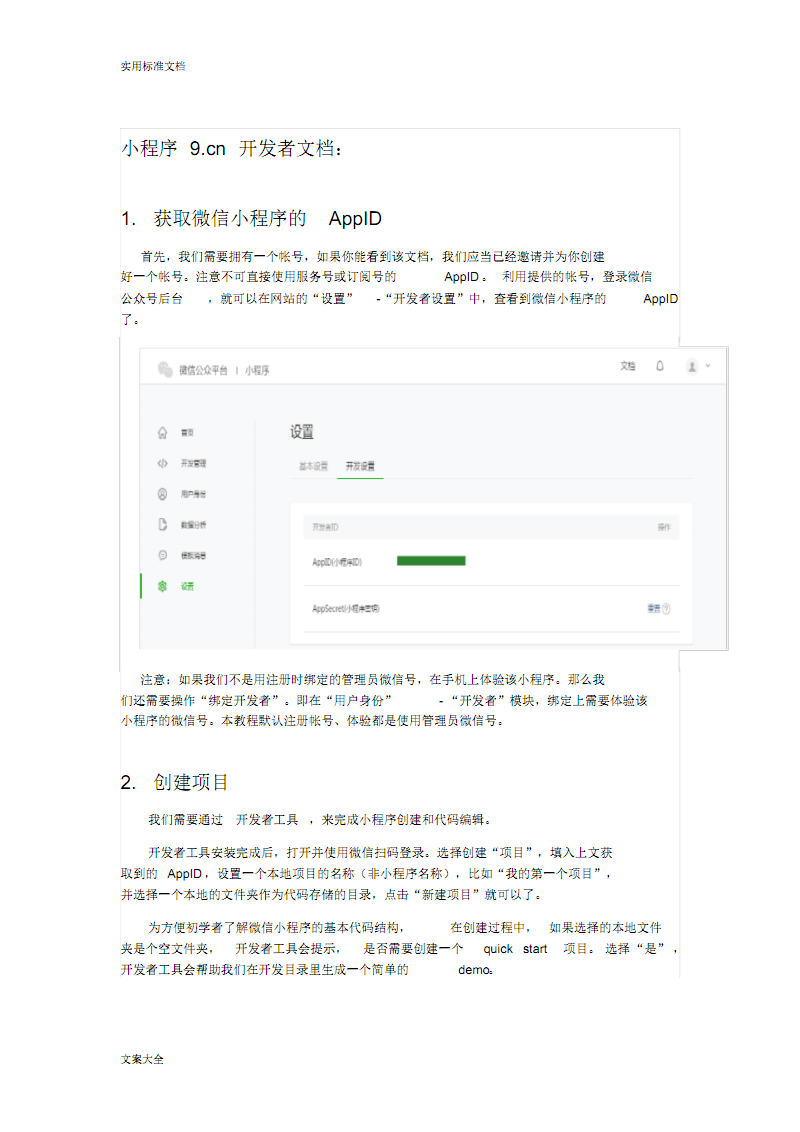Select the 用户身份 user icon in sidebar
This screenshot has height=1132, width=800.
click(x=162, y=494)
